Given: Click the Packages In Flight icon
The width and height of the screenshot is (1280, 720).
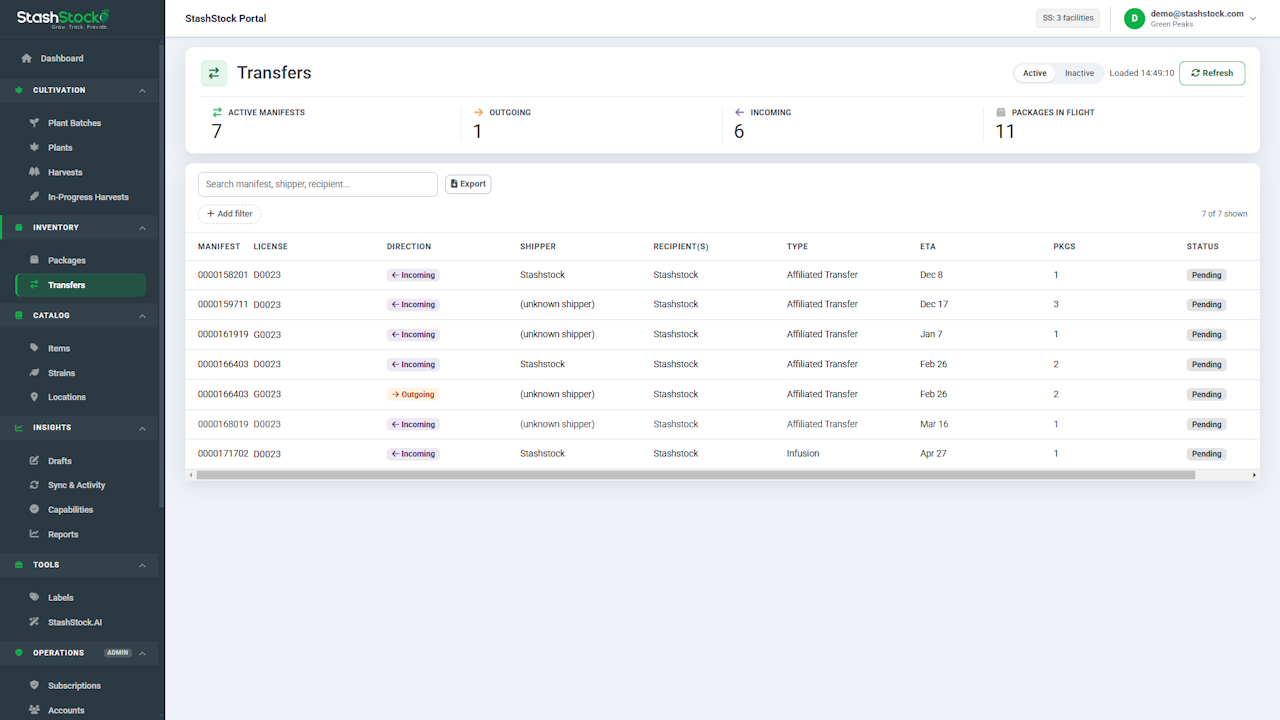Looking at the screenshot, I should (x=1000, y=112).
